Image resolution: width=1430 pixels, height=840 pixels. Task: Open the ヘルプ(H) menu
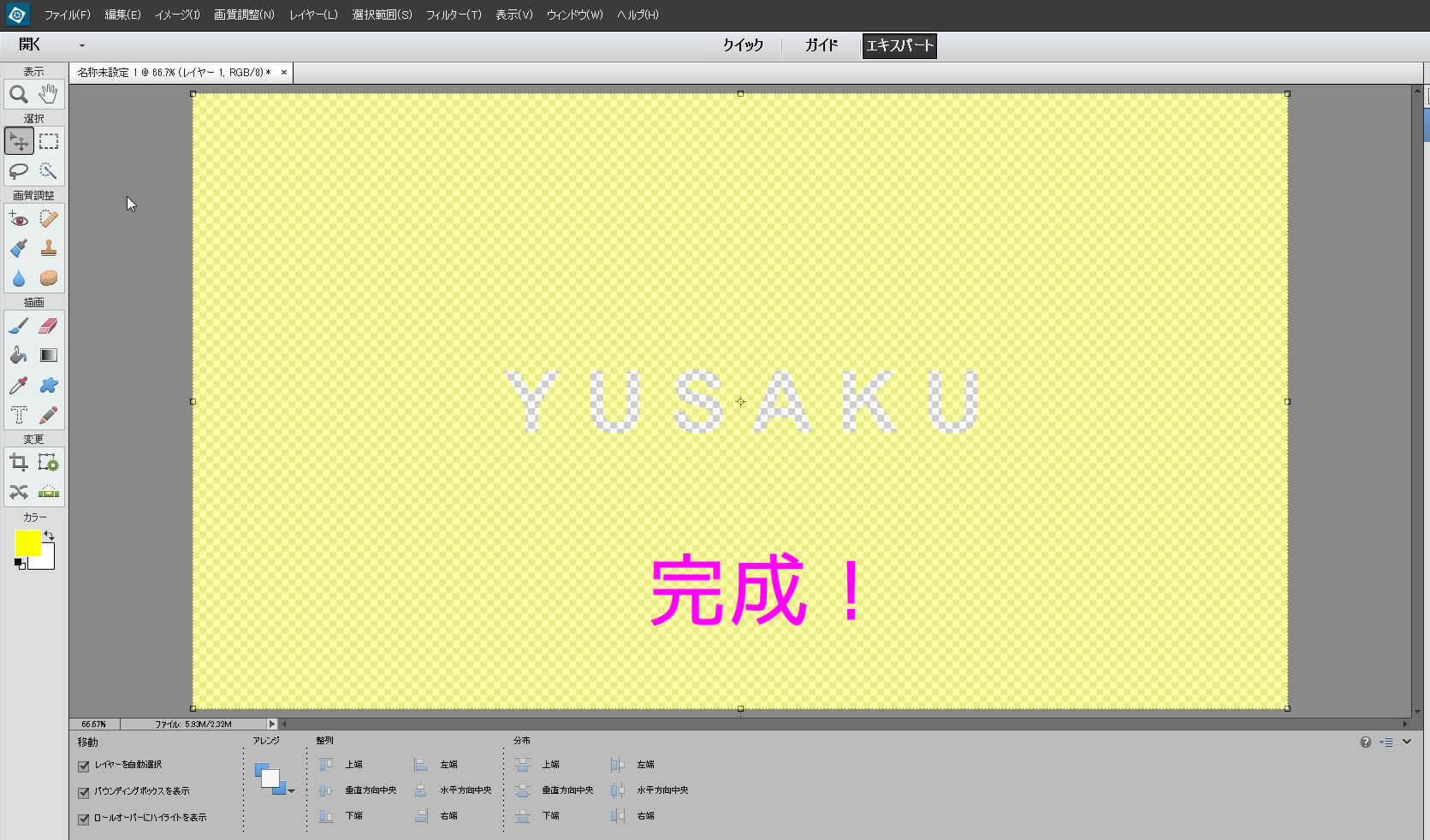point(638,15)
